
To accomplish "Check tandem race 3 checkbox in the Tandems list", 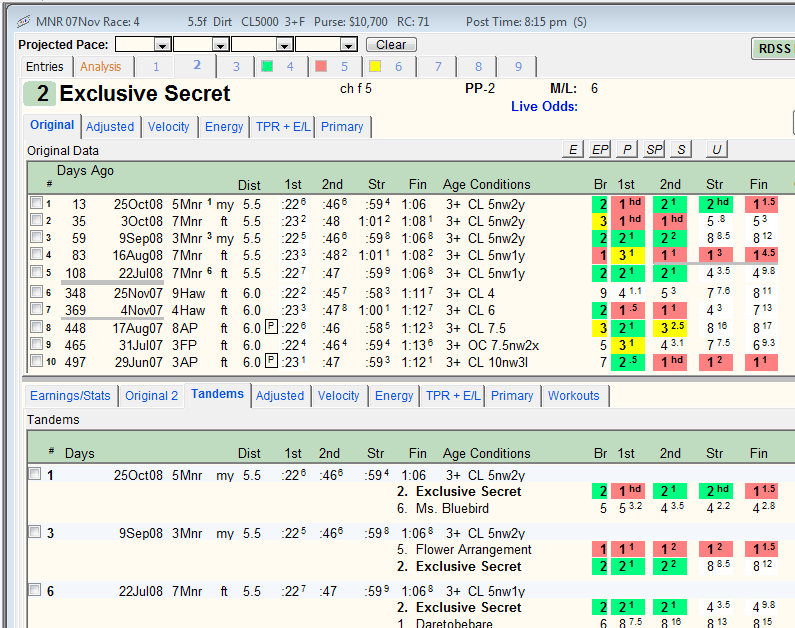I will (x=34, y=532).
